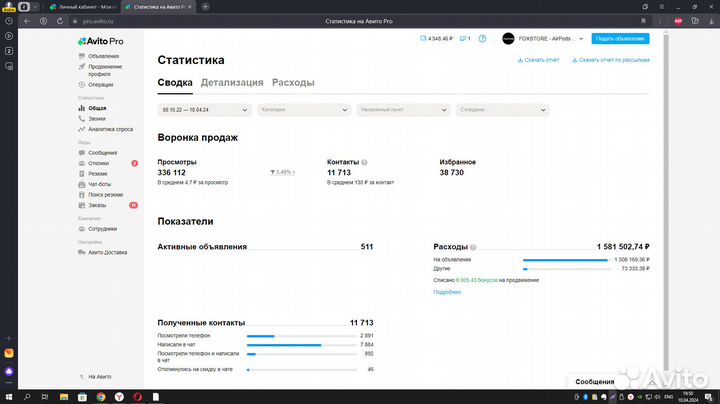This screenshot has height=404, width=720.
Task: Reload the page in browser
Action: (60, 21)
